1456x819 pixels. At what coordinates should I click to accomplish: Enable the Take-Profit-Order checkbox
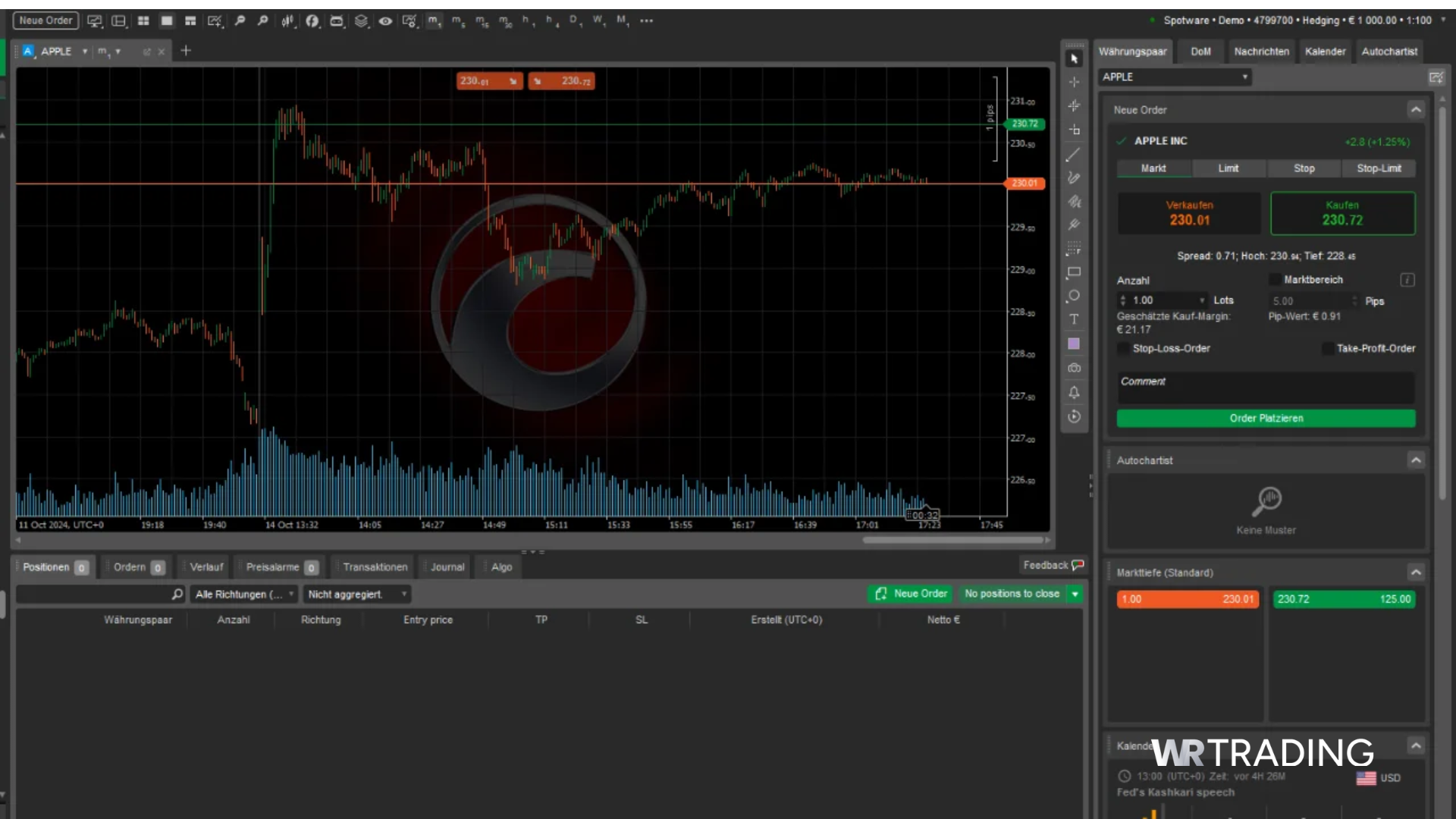click(x=1327, y=348)
